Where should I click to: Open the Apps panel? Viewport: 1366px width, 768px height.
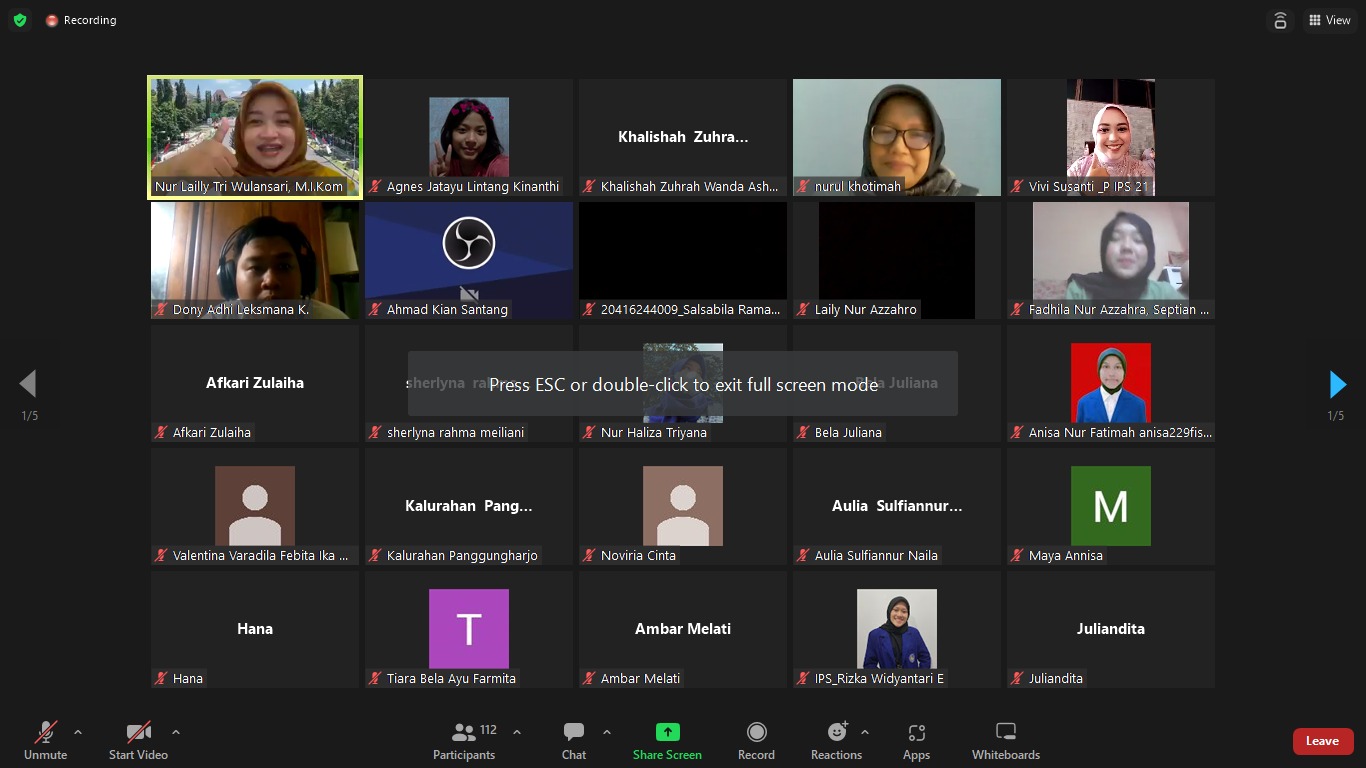(x=916, y=741)
